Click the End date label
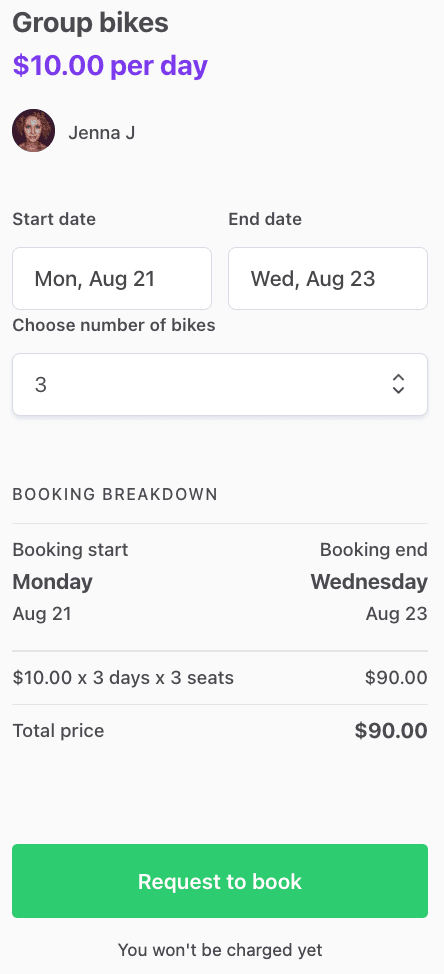 pyautogui.click(x=265, y=219)
